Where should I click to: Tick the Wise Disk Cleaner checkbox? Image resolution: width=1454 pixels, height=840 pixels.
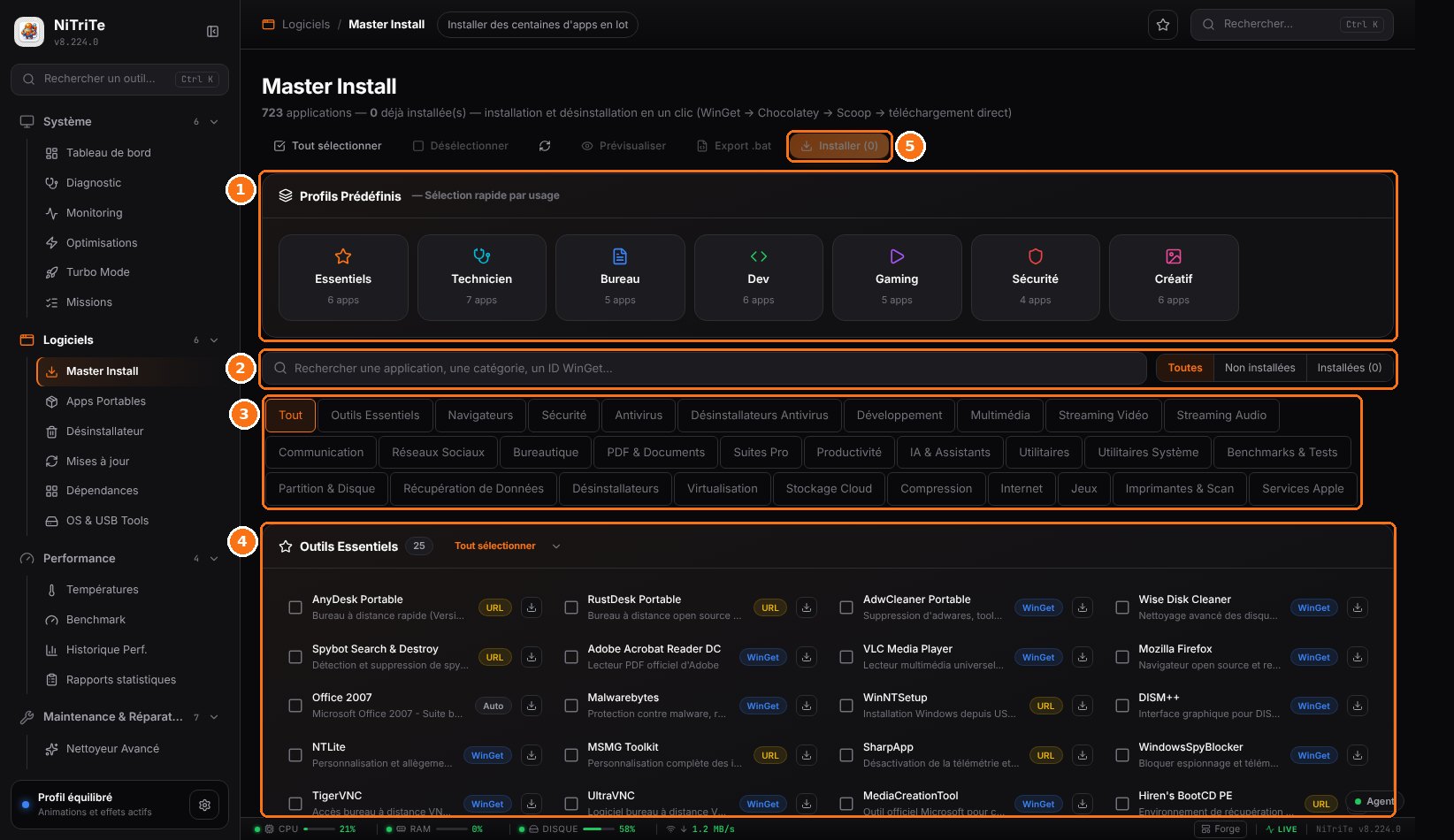(x=1122, y=607)
